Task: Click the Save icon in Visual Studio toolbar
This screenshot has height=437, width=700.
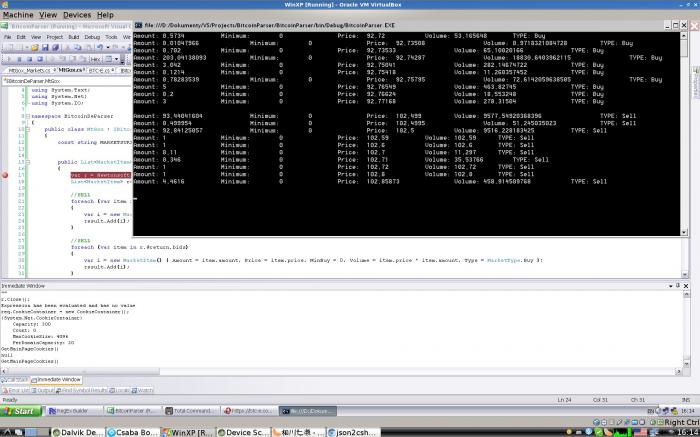Action: point(45,47)
